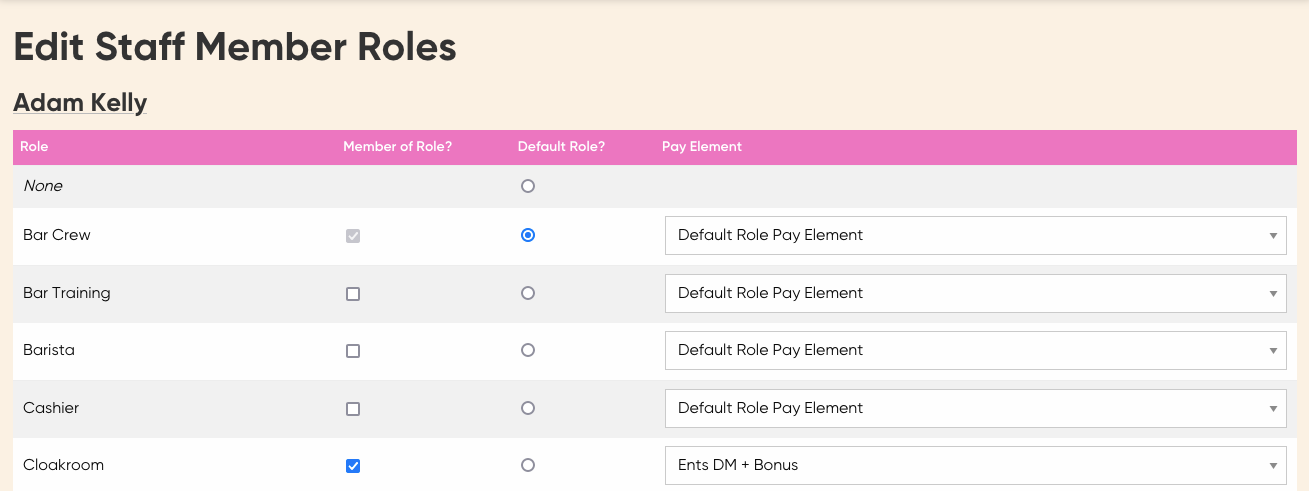Open Bar Crew pay element dropdown
The image size is (1309, 491).
coord(975,235)
